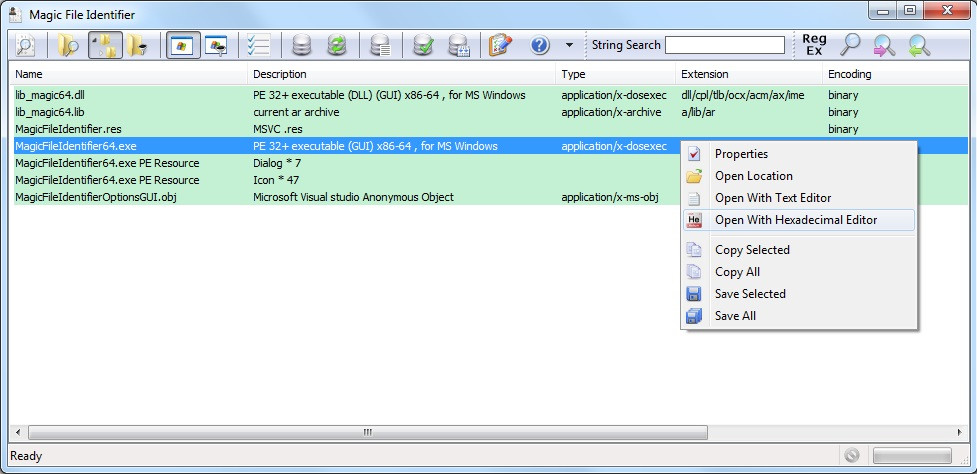Sort by the Encoding column header

(896, 74)
